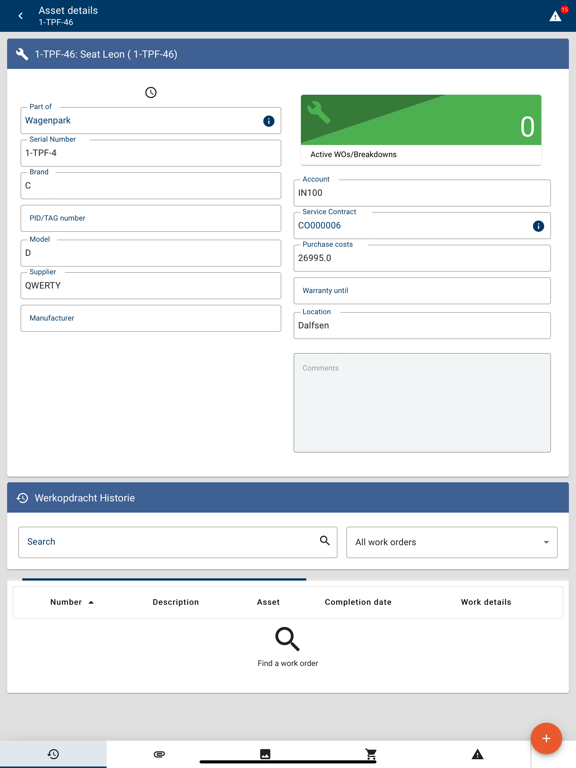The width and height of the screenshot is (576, 768).
Task: Click the Supplier field QWERTY
Action: tap(151, 286)
